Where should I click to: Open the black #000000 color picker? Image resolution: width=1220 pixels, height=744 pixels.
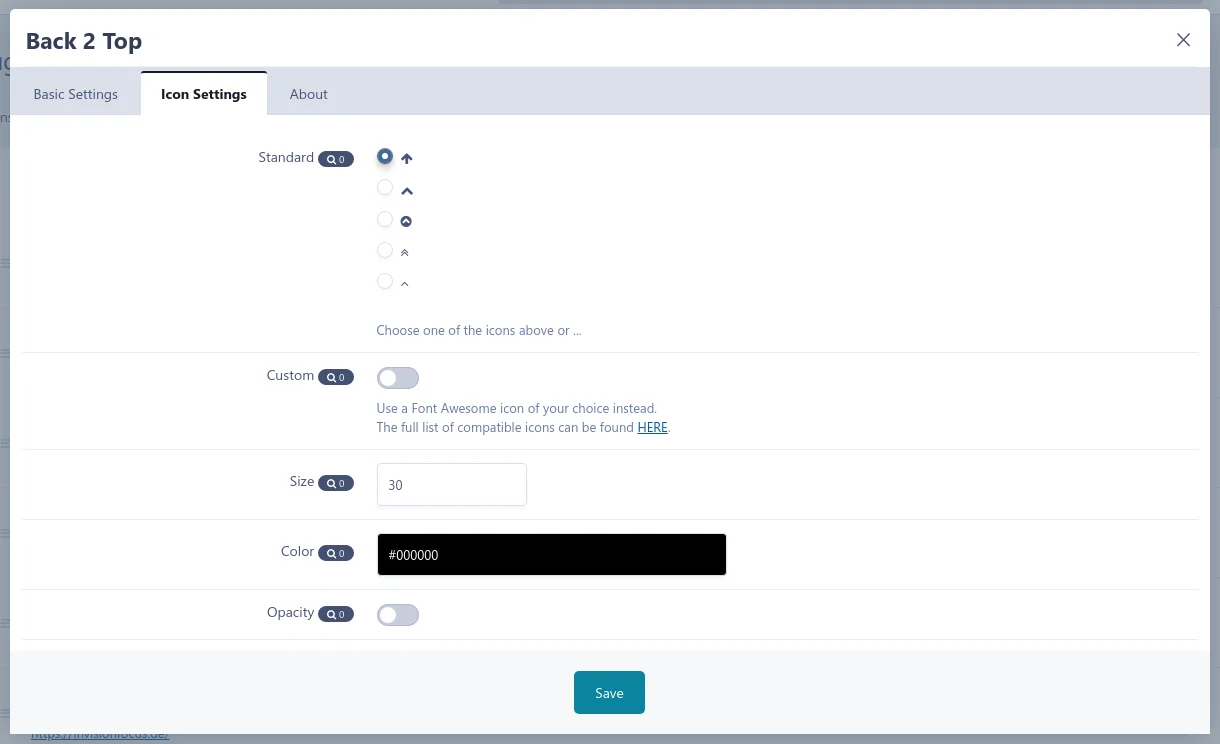pyautogui.click(x=551, y=555)
